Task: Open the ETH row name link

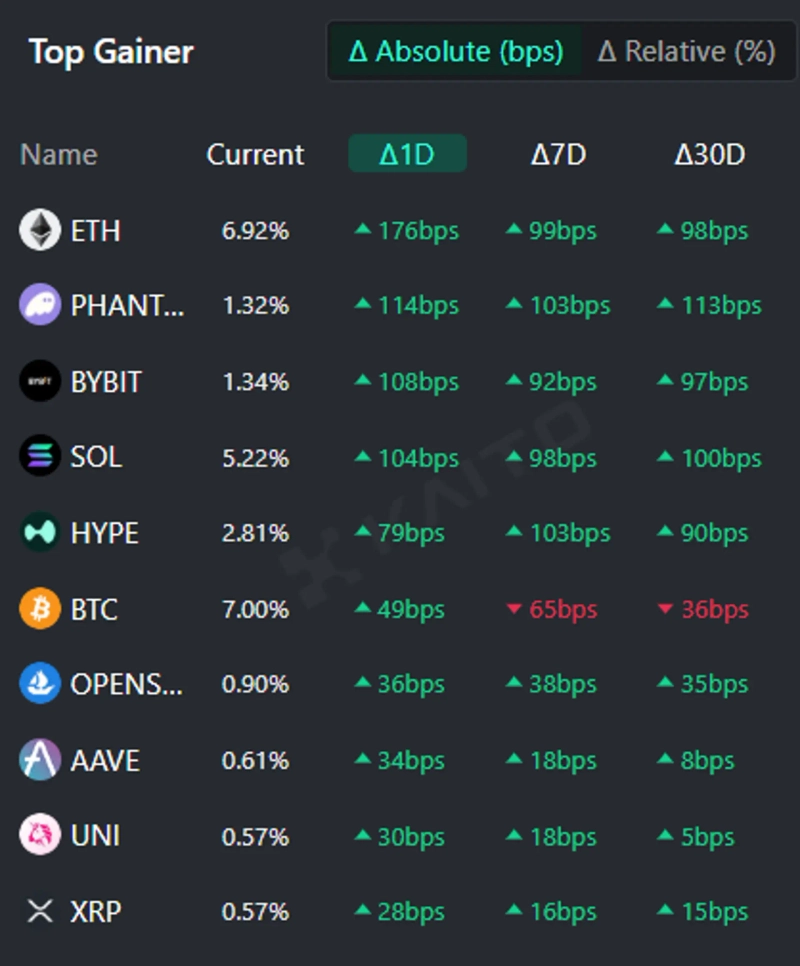Action: coord(95,230)
